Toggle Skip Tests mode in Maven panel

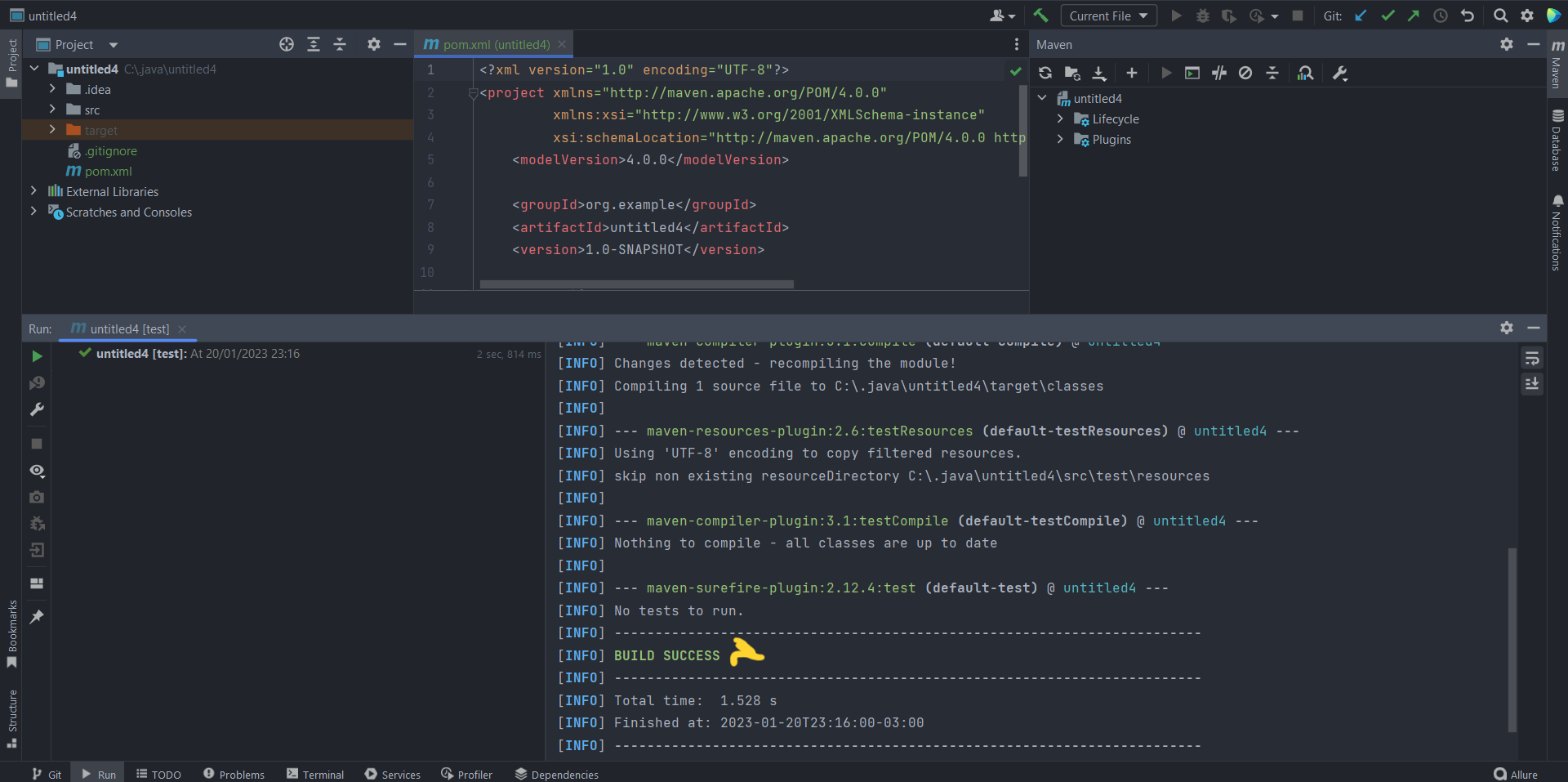point(1218,73)
